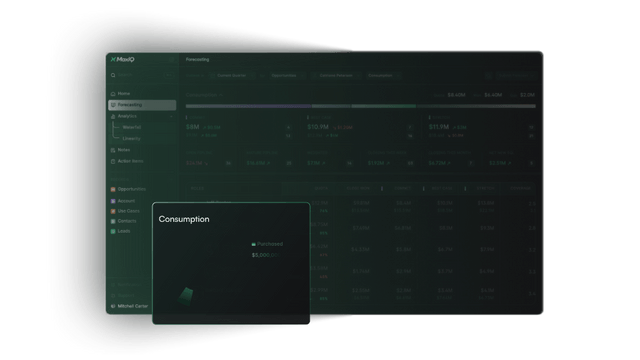Open the Waterfall analytics item

(132, 127)
